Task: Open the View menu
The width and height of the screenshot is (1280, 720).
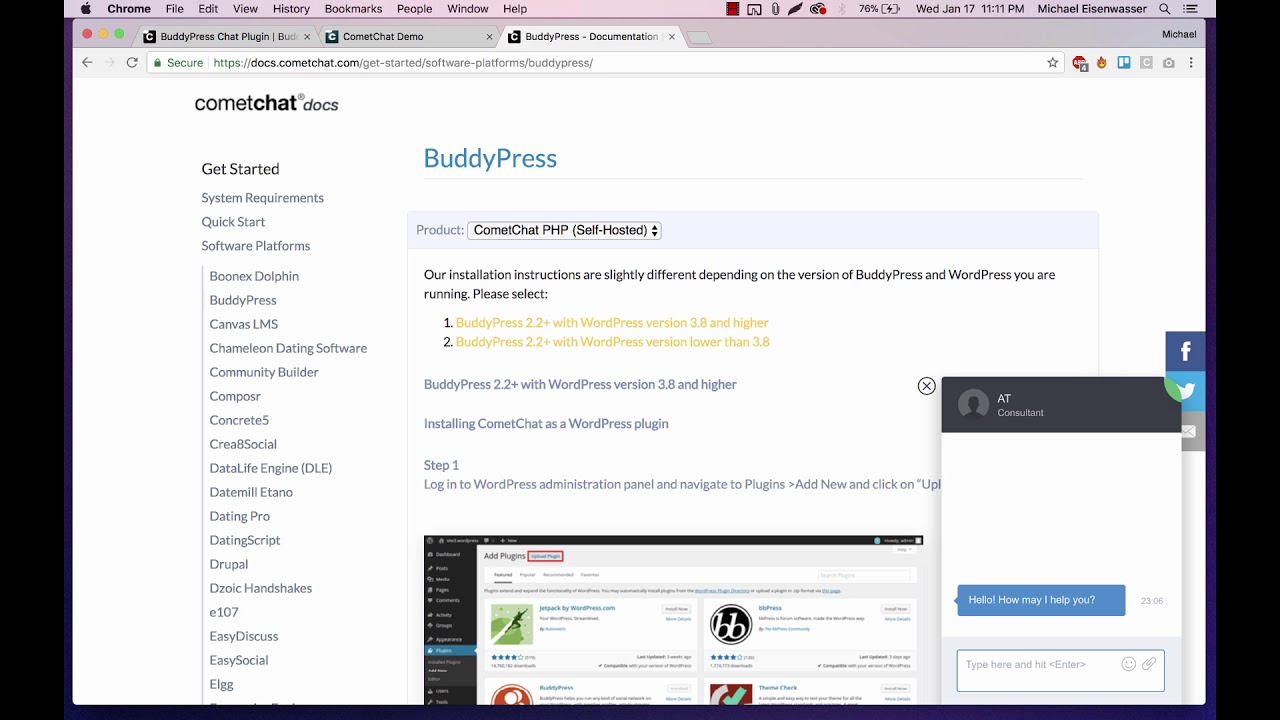Action: coord(245,9)
